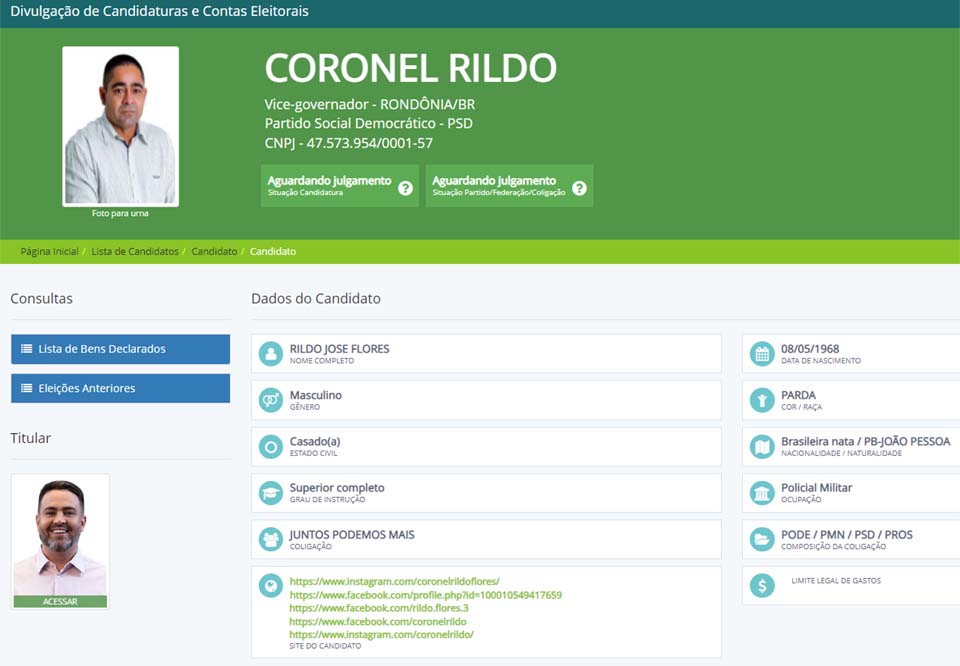Click help icon beside Situação Partido/Federação/Coligação
Viewport: 960px width, 666px height.
[579, 188]
